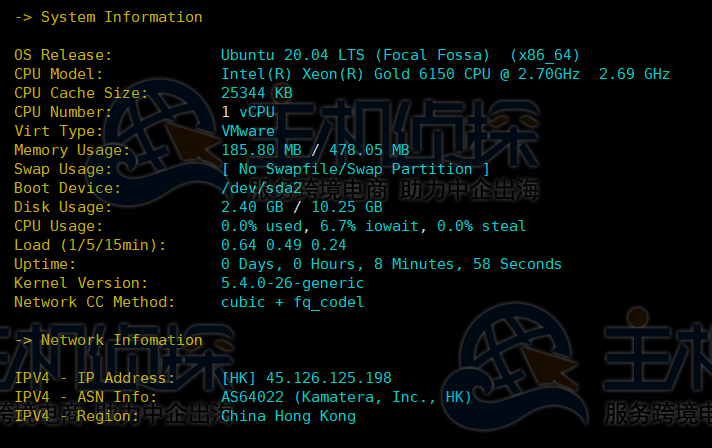This screenshot has width=712, height=448.
Task: Click the Network Infomation section header
Action: [x=108, y=340]
